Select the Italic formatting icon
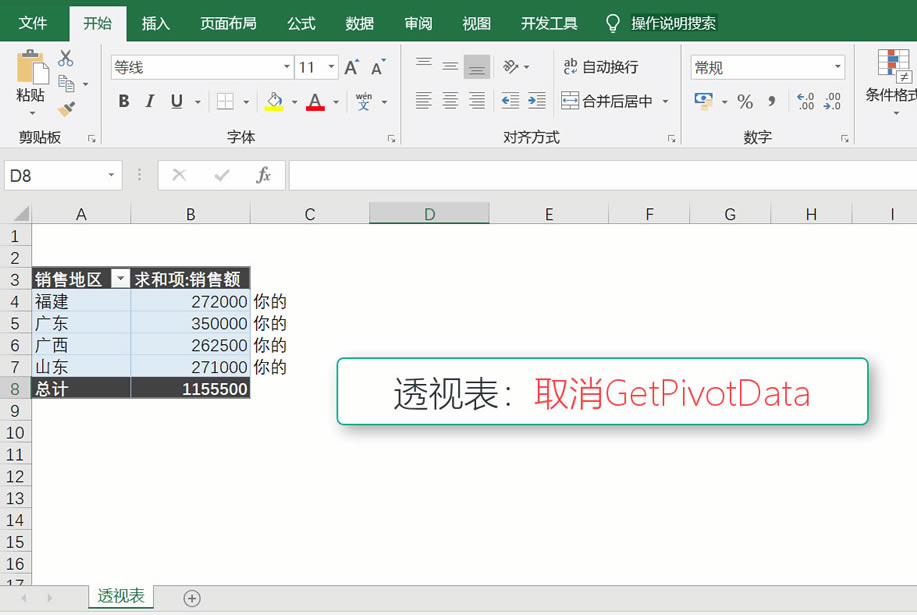 150,101
